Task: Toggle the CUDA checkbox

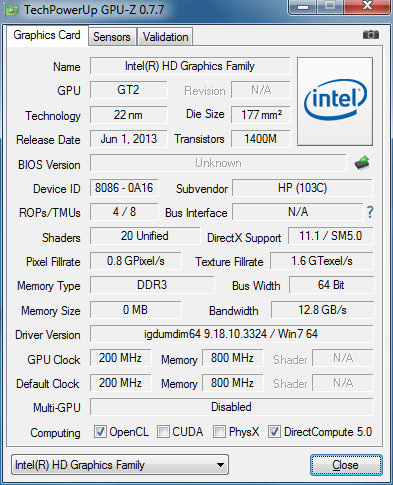Action: tap(163, 432)
